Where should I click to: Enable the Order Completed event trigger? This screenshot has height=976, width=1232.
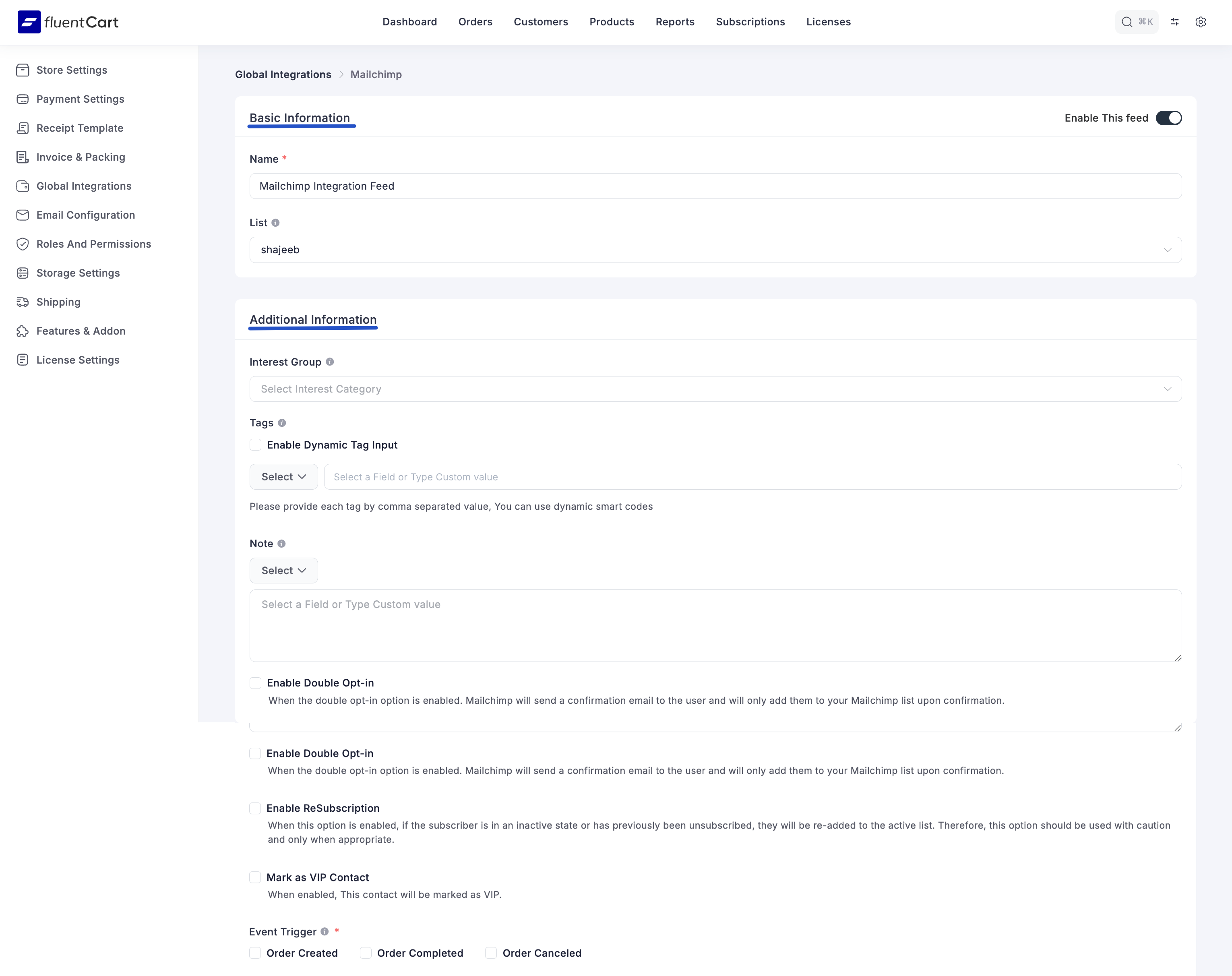tap(366, 953)
